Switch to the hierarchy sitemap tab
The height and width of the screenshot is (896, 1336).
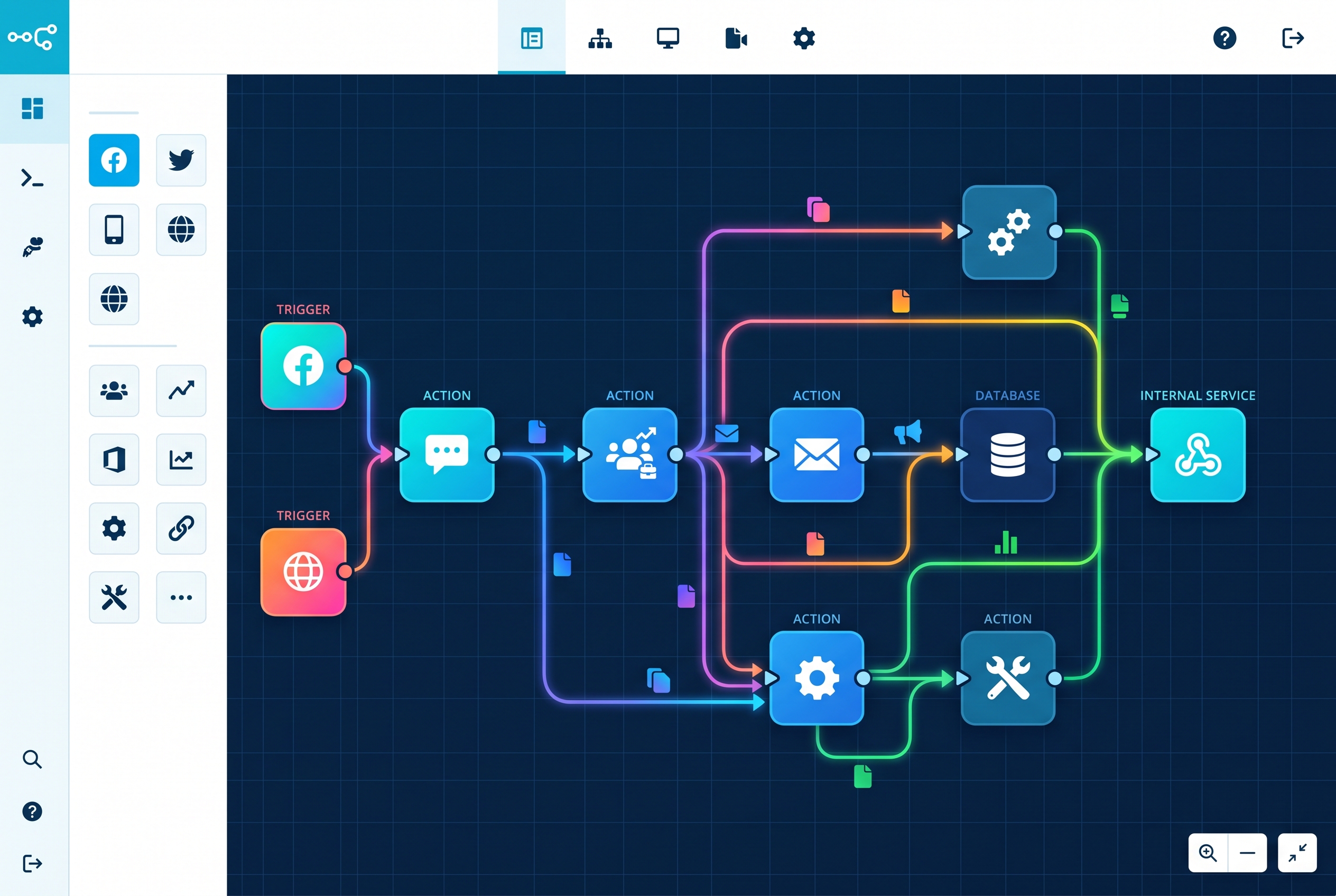[x=600, y=38]
